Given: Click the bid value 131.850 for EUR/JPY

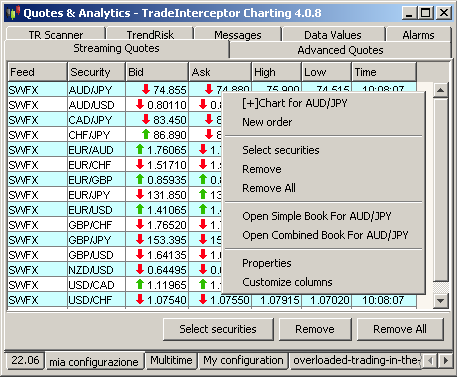Looking at the screenshot, I should pyautogui.click(x=167, y=195).
